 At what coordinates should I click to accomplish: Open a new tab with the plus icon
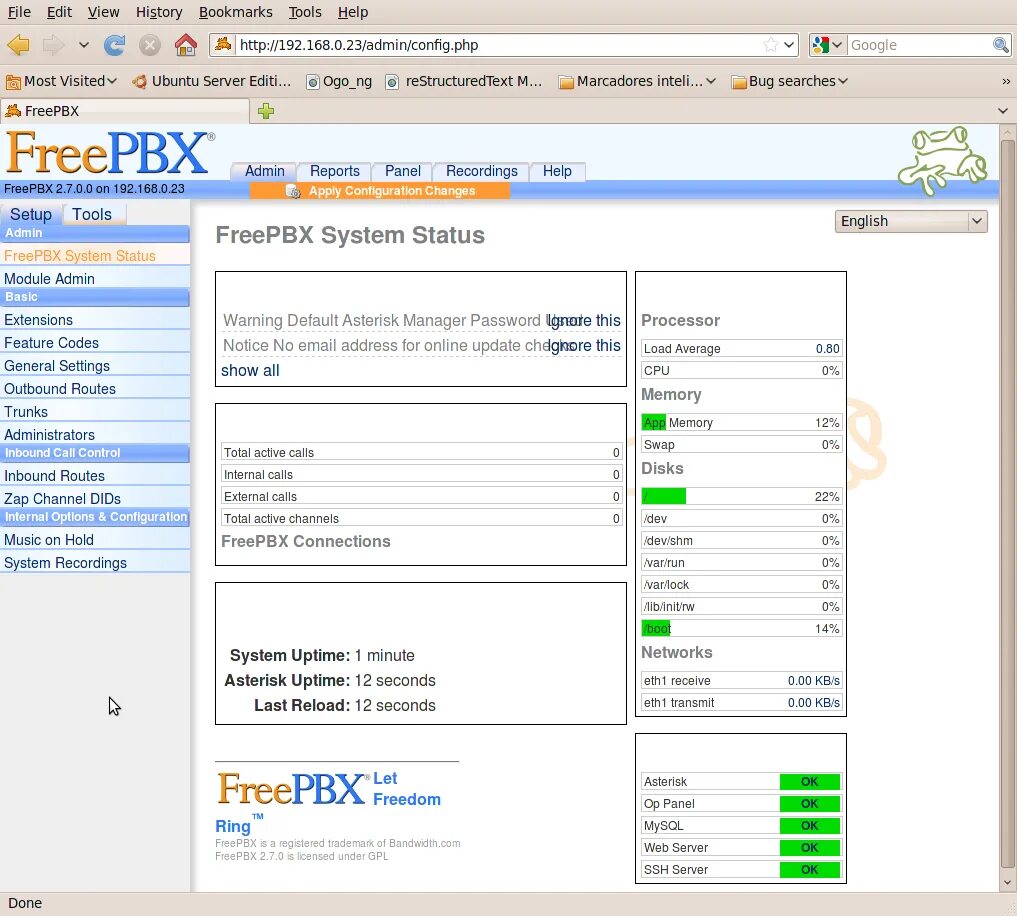(266, 111)
